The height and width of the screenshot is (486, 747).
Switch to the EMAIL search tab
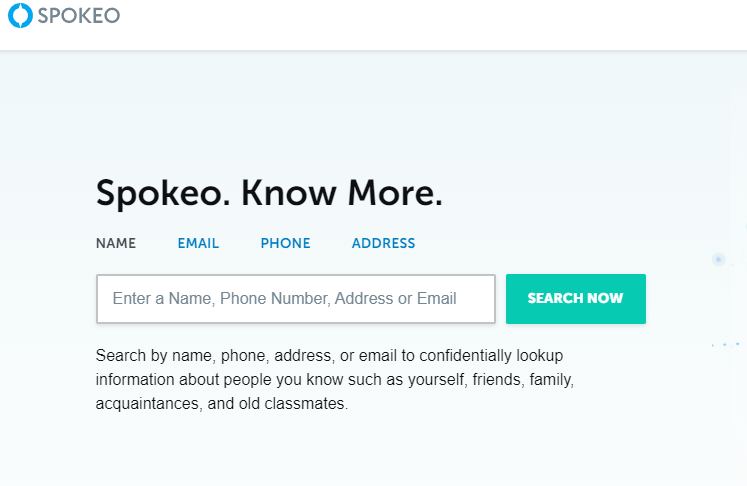(198, 243)
